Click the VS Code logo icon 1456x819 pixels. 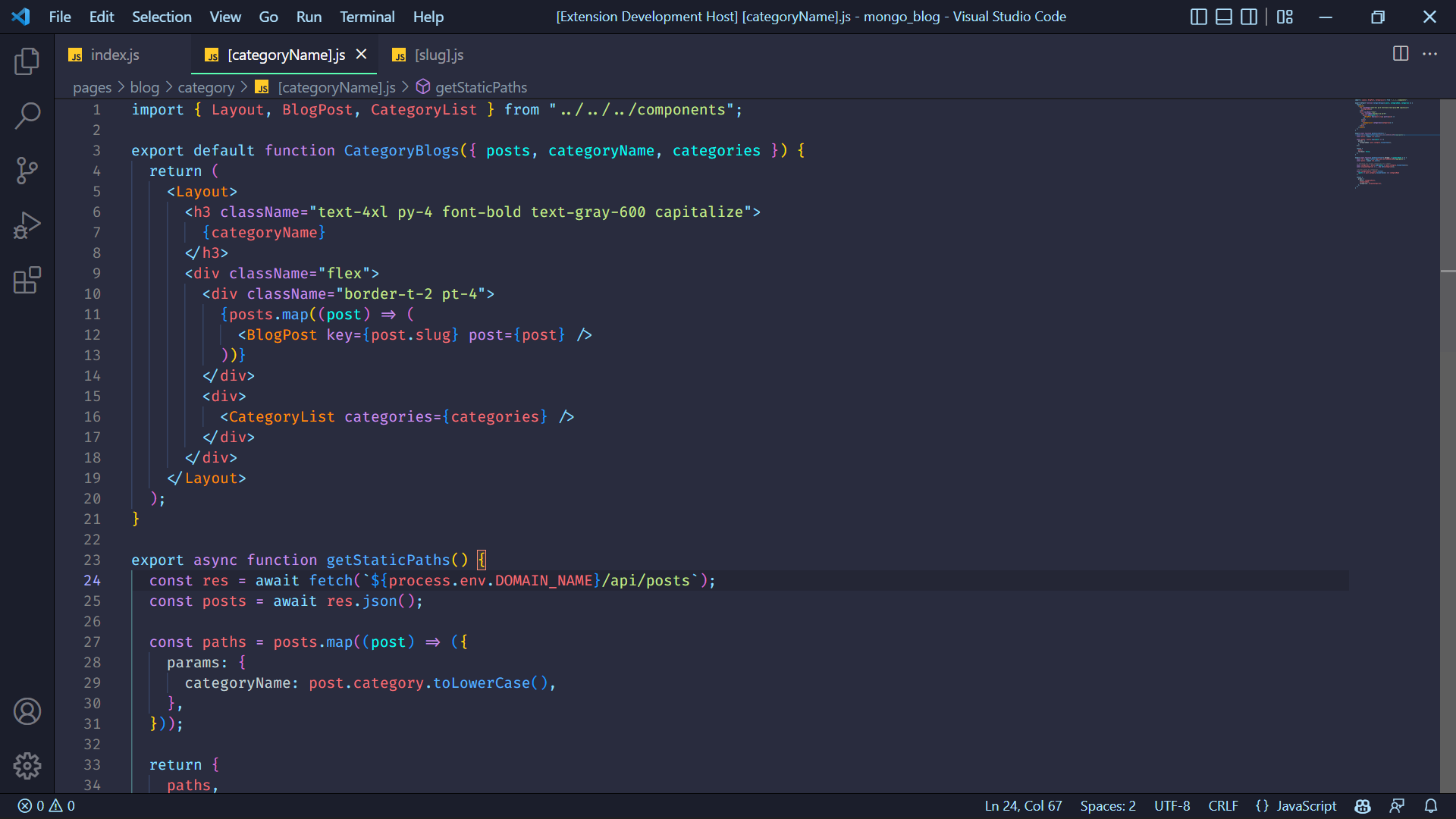coord(21,17)
